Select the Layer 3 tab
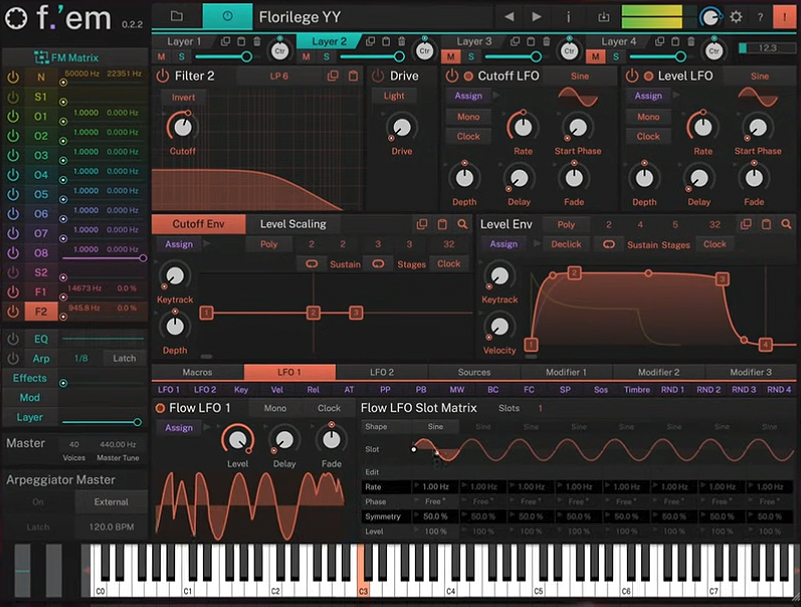The width and height of the screenshot is (801, 607). [474, 41]
